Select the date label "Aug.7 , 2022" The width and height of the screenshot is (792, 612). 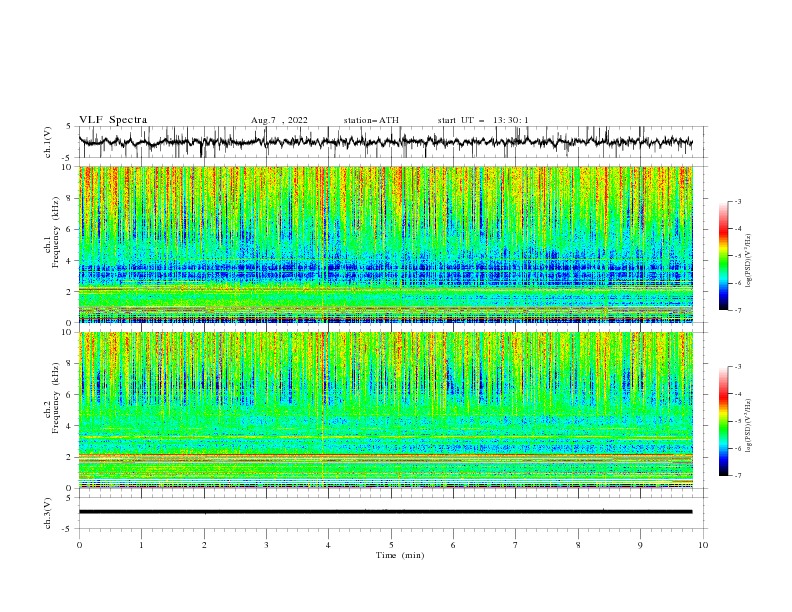(279, 120)
